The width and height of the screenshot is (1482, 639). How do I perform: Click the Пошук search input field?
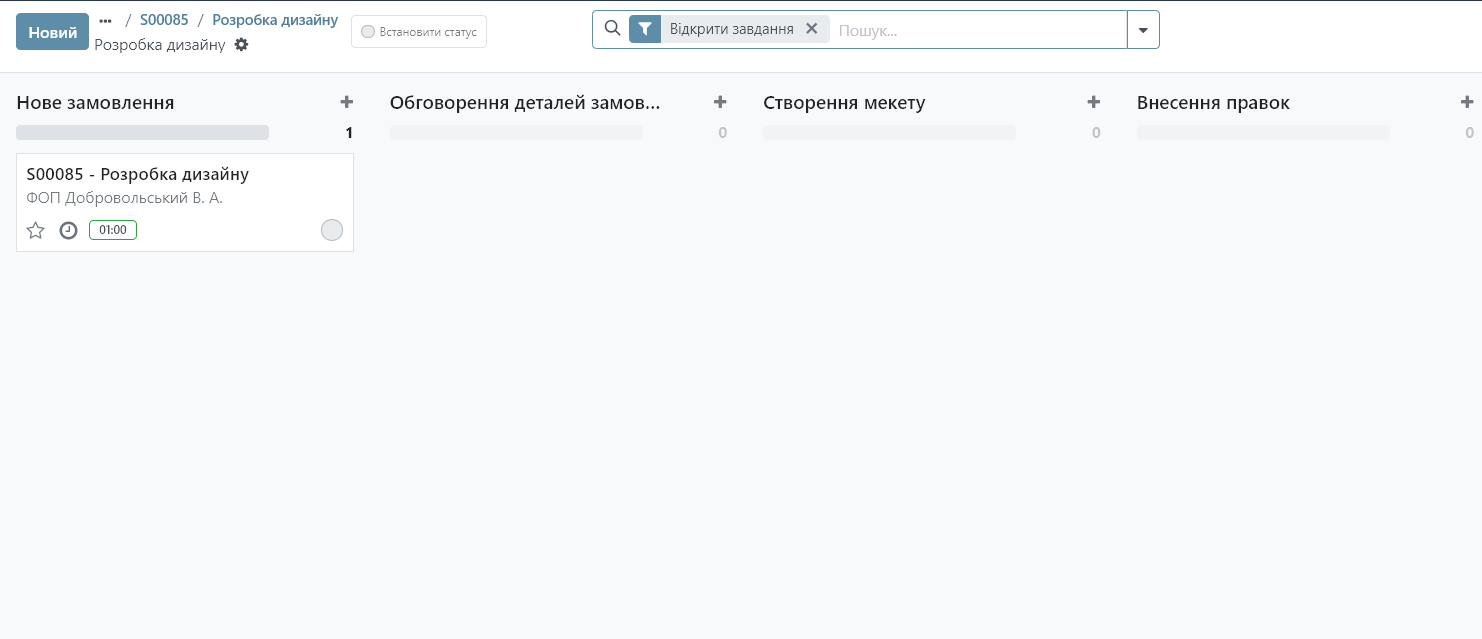[975, 30]
